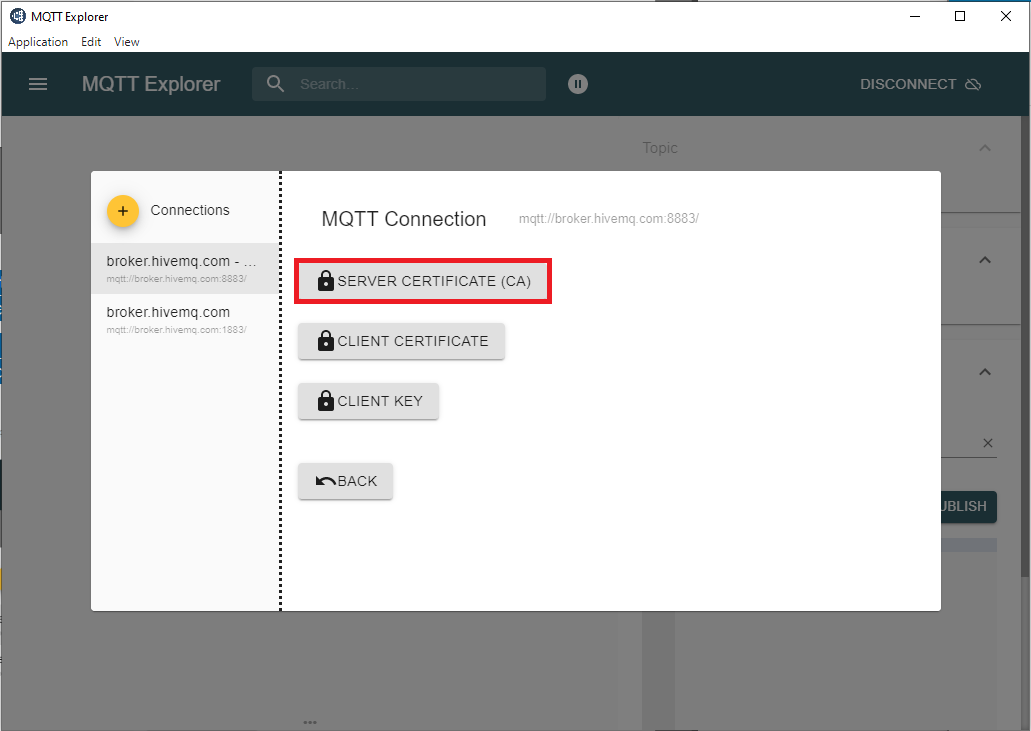Select the Client Key button
Screen dimensions: 1031x731
[368, 401]
